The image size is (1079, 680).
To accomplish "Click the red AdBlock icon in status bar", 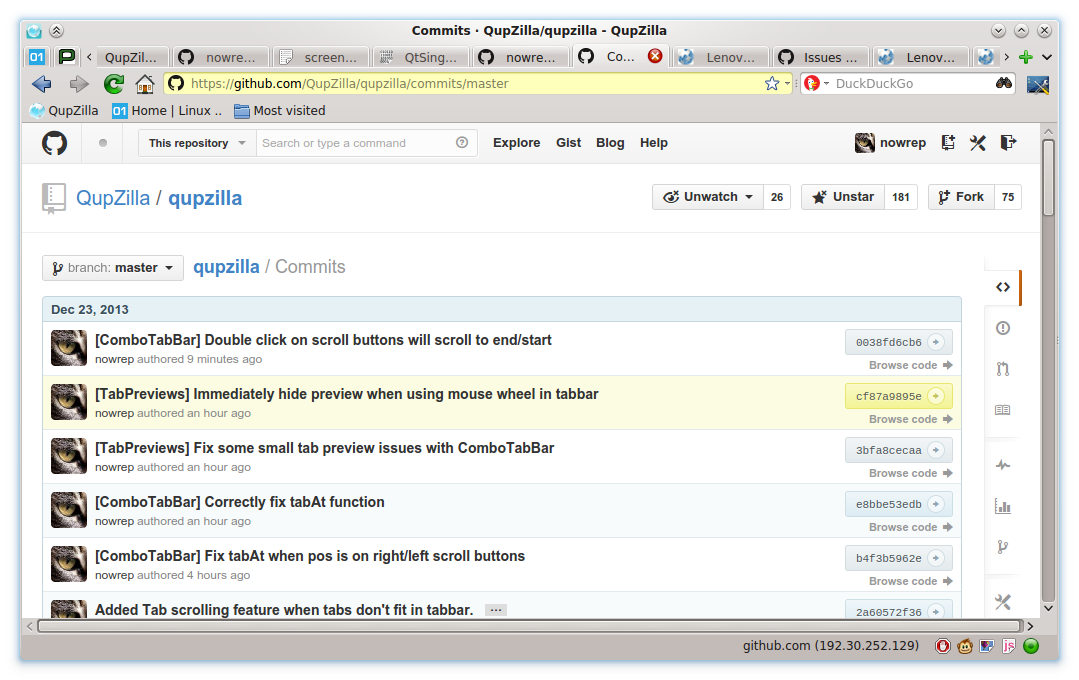I will pyautogui.click(x=943, y=646).
